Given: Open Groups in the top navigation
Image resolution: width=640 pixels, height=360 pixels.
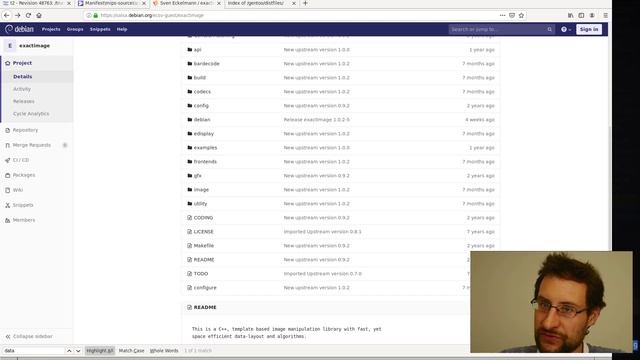Looking at the screenshot, I should point(75,29).
